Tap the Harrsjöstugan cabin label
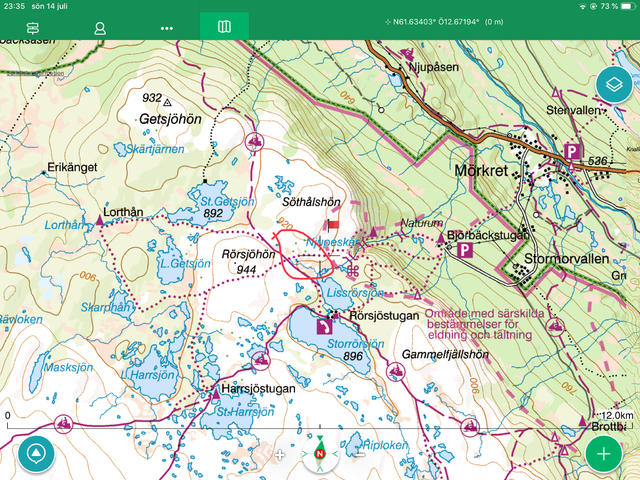This screenshot has width=640, height=480. [254, 387]
